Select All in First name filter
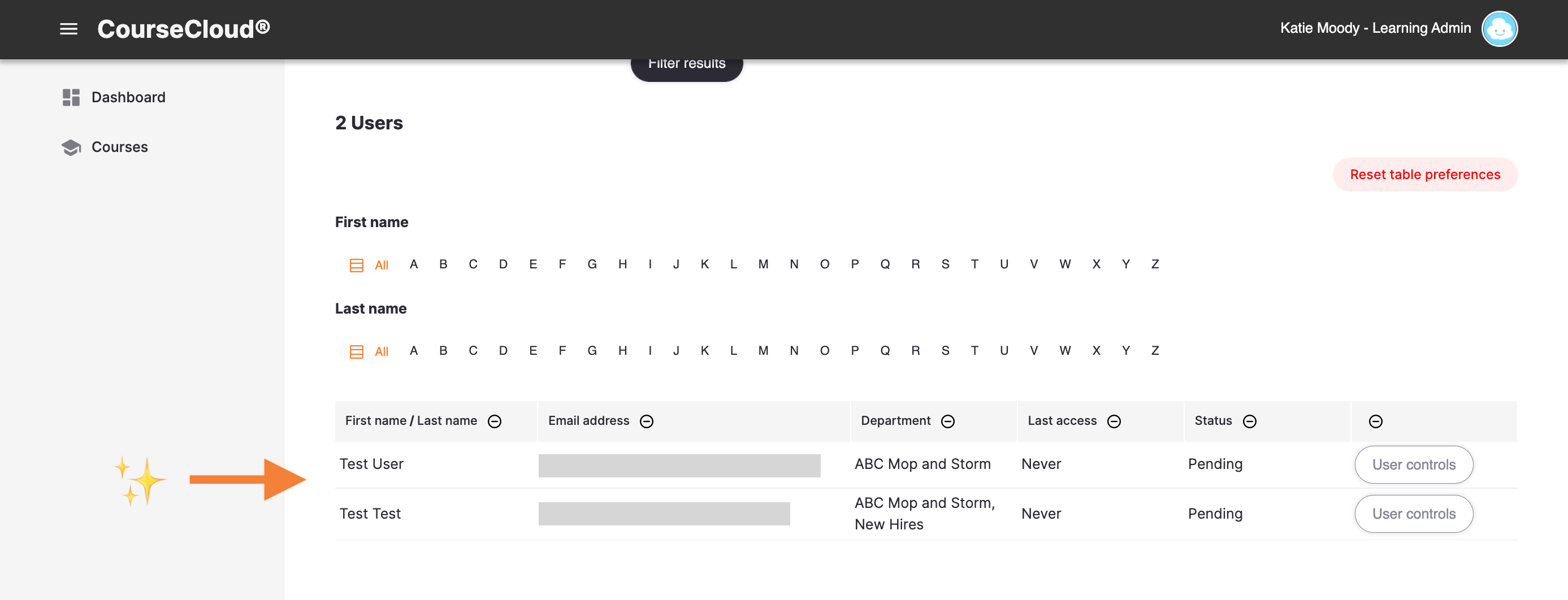 coord(382,266)
